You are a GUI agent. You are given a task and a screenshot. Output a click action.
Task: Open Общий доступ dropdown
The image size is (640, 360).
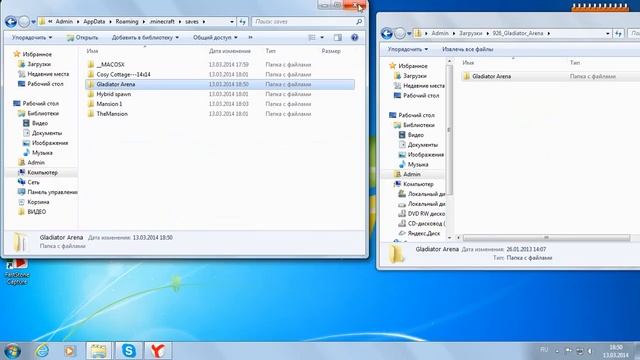[215, 38]
